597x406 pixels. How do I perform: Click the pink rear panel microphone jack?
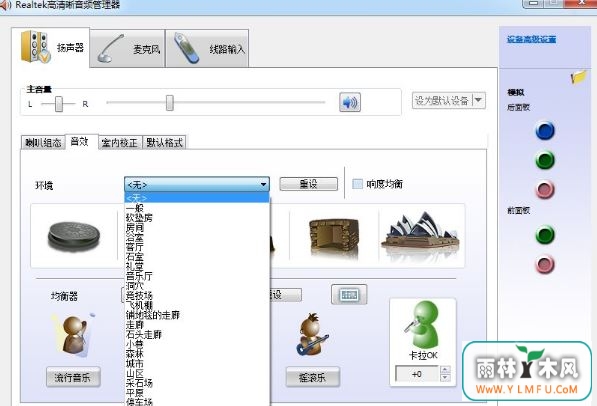click(x=545, y=190)
